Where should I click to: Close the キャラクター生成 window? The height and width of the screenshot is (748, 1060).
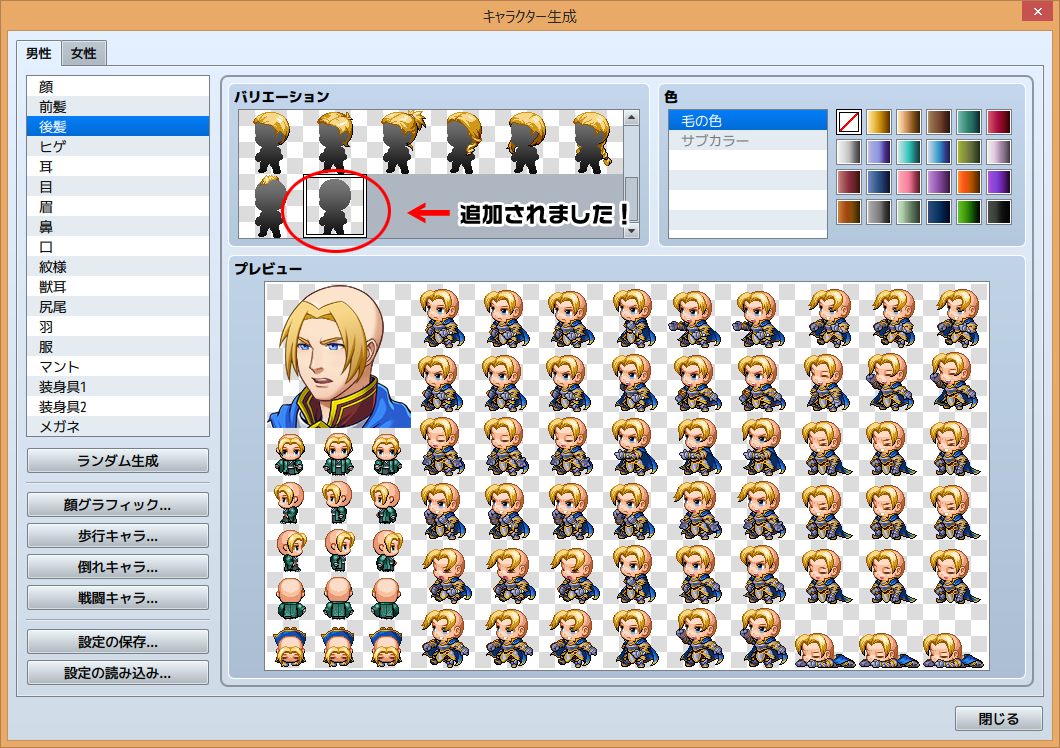tap(1038, 11)
